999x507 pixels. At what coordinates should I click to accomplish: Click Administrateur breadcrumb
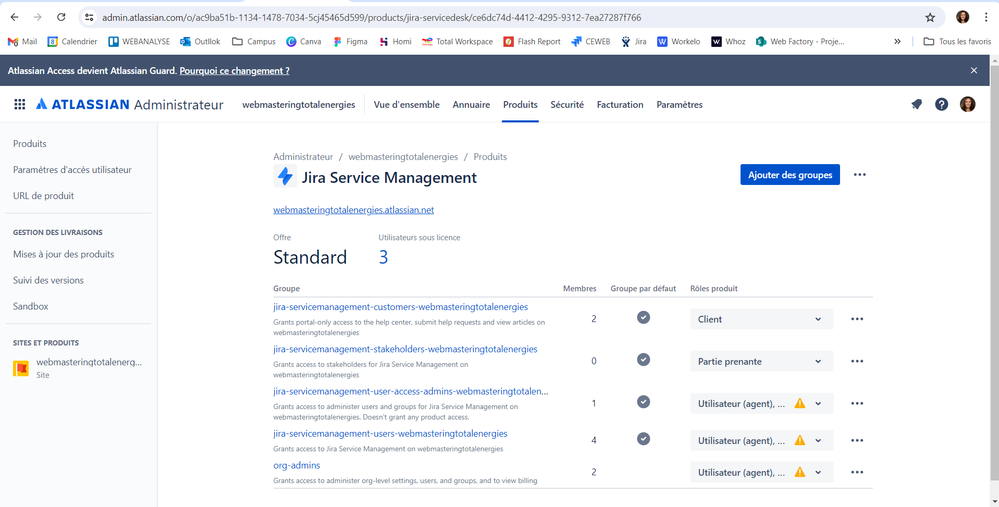tap(303, 156)
